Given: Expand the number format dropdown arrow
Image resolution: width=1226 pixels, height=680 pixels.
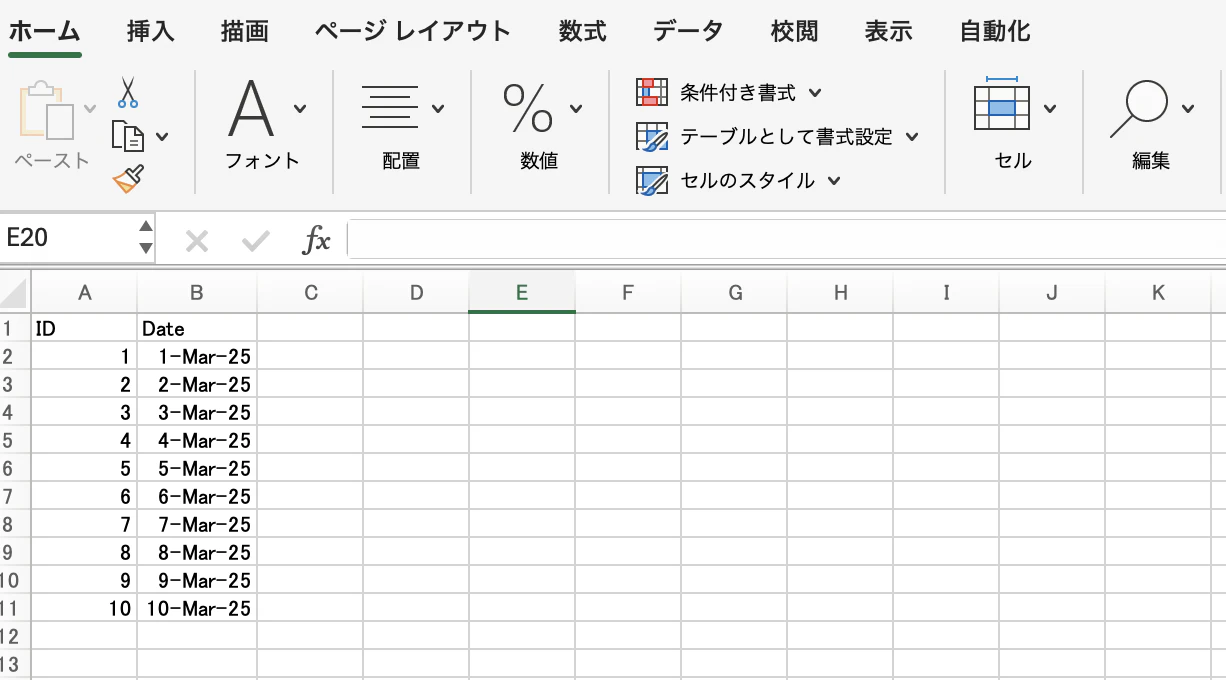Looking at the screenshot, I should coord(576,108).
